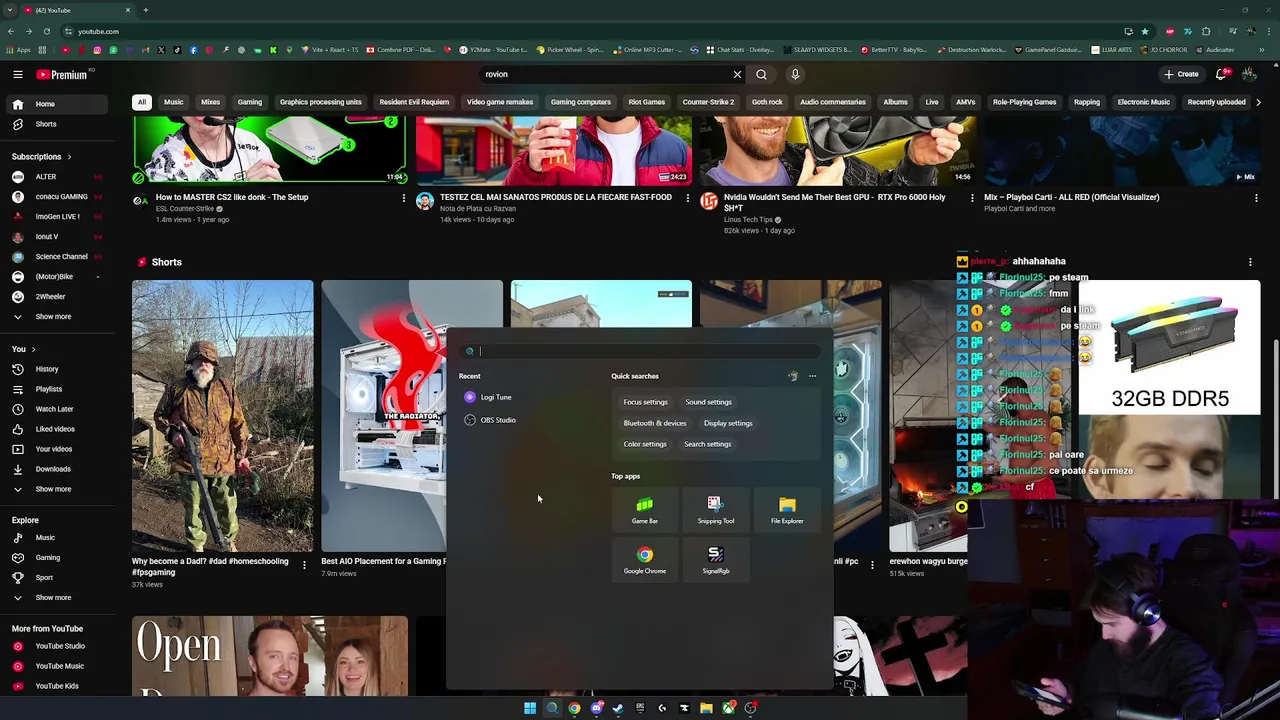
Task: Select the Live filter chip
Action: coord(932,102)
